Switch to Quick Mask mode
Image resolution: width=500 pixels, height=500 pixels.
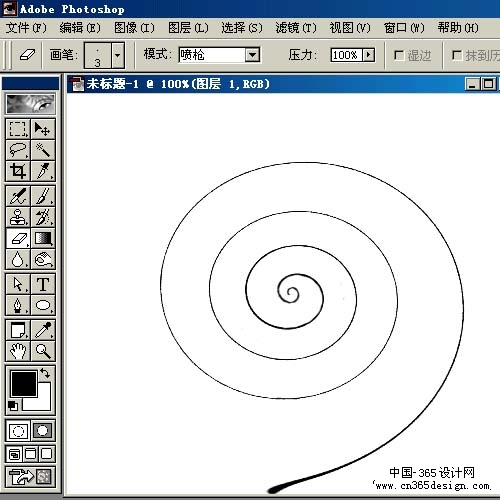point(43,431)
